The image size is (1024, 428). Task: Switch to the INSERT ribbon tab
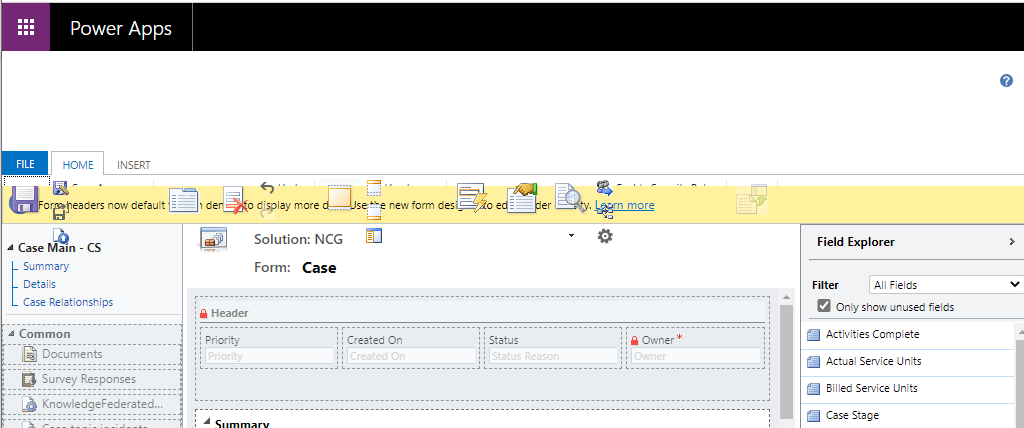[x=133, y=165]
